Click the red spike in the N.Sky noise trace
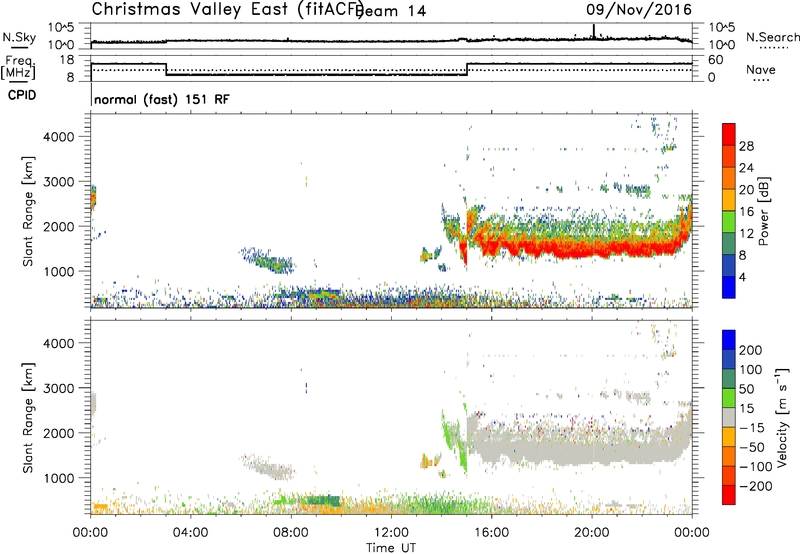Viewport: 800px width, 554px height. coord(593,31)
